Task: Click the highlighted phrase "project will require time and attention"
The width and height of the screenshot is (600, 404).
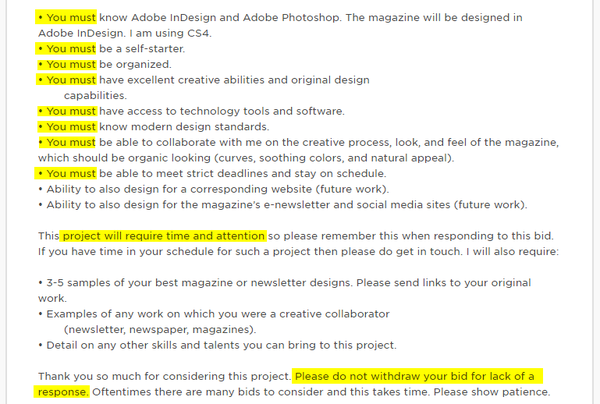Action: [x=163, y=236]
